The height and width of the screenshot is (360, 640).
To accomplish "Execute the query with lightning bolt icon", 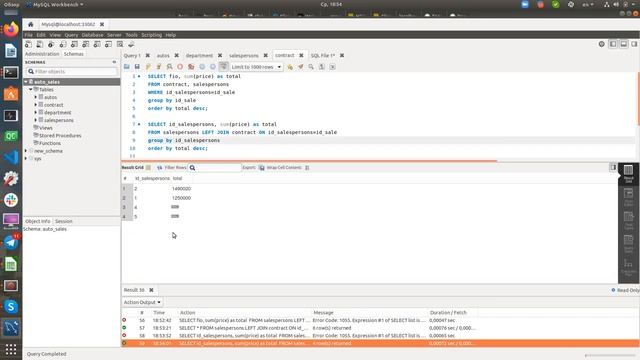I will pos(148,67).
